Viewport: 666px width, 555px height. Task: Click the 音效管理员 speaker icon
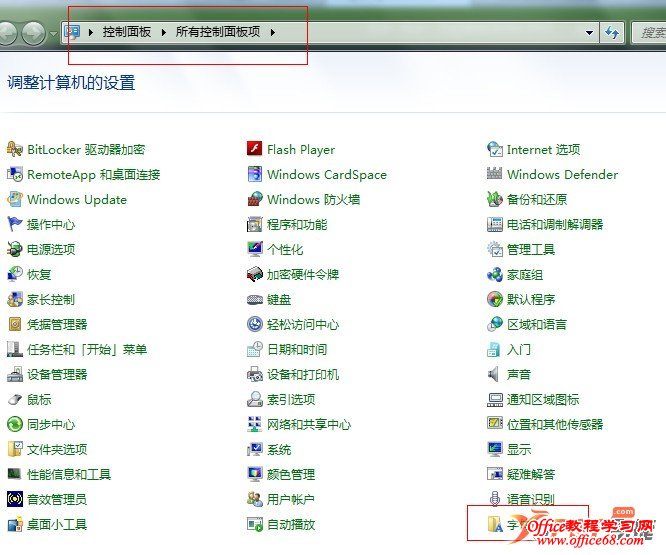[15, 499]
